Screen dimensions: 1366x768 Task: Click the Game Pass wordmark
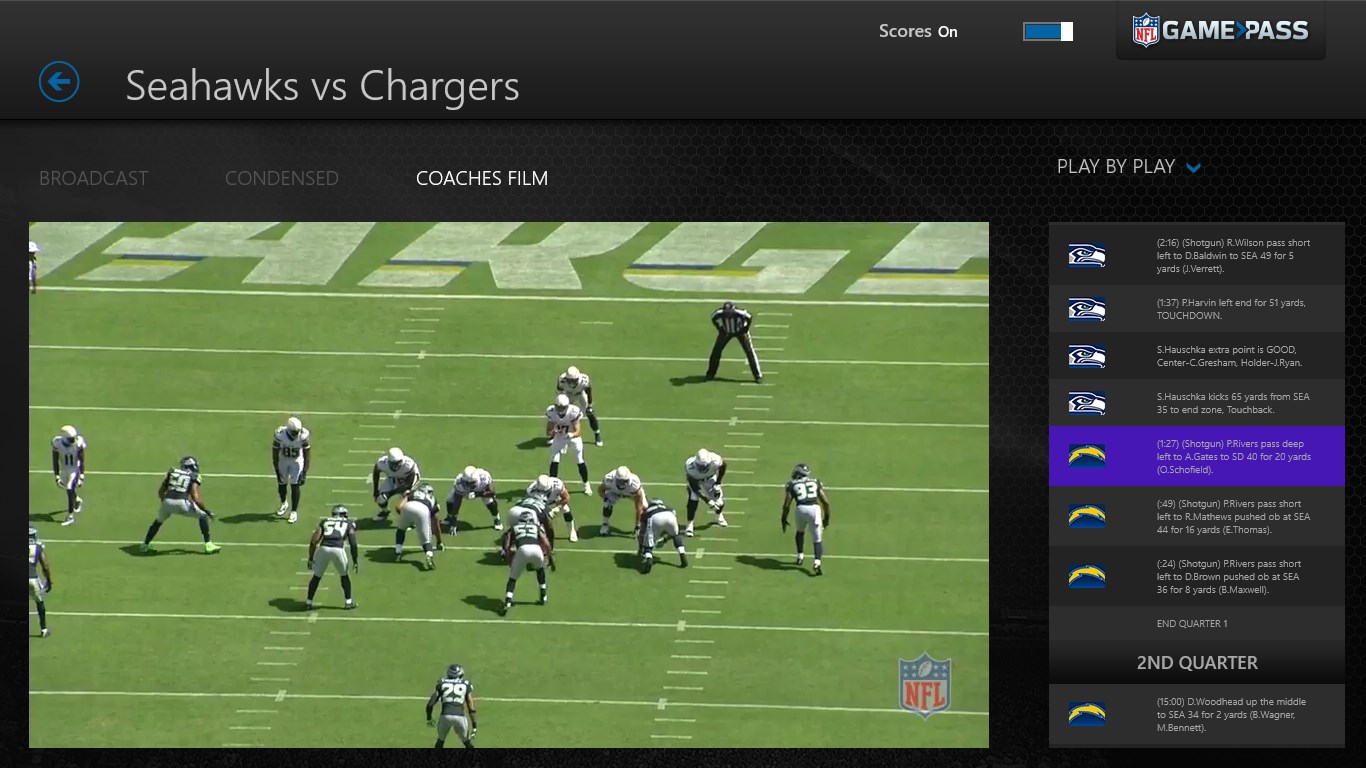pyautogui.click(x=1235, y=30)
